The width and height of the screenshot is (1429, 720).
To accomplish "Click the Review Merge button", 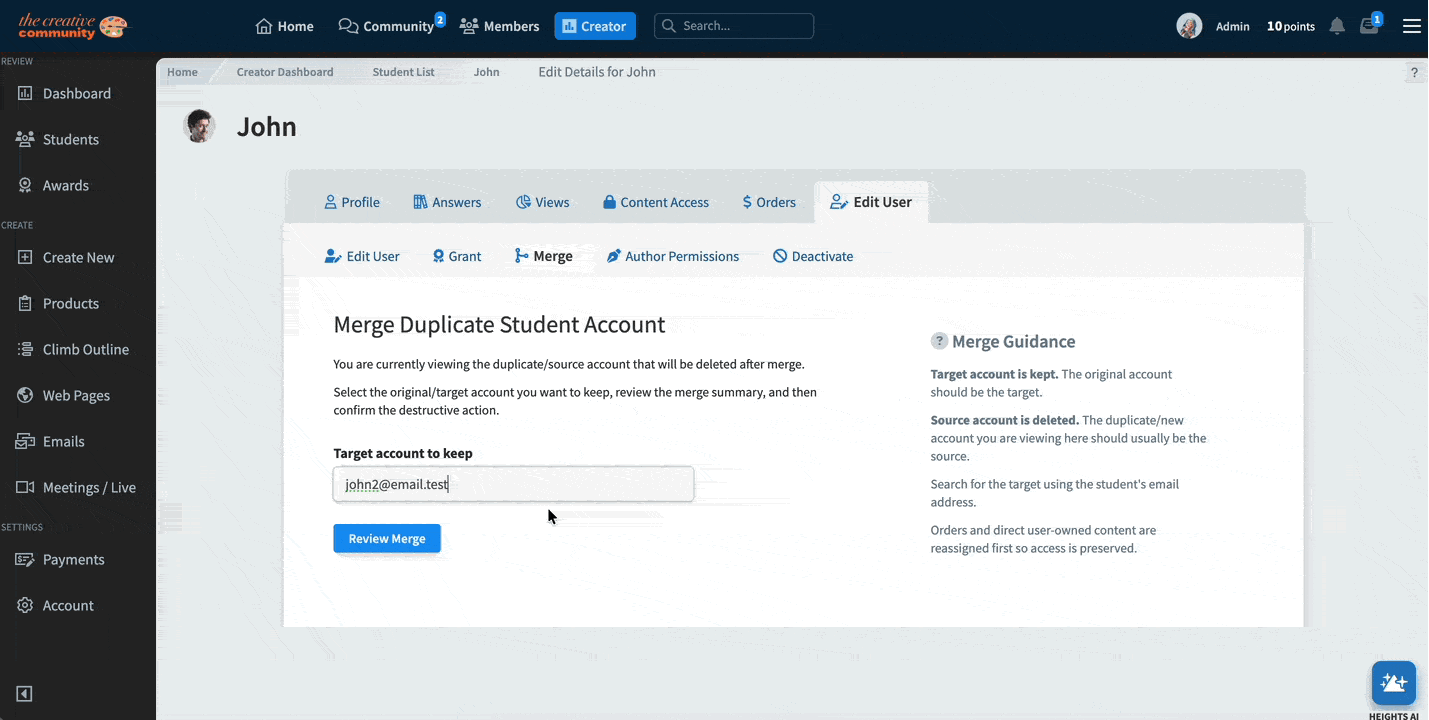I will point(387,538).
